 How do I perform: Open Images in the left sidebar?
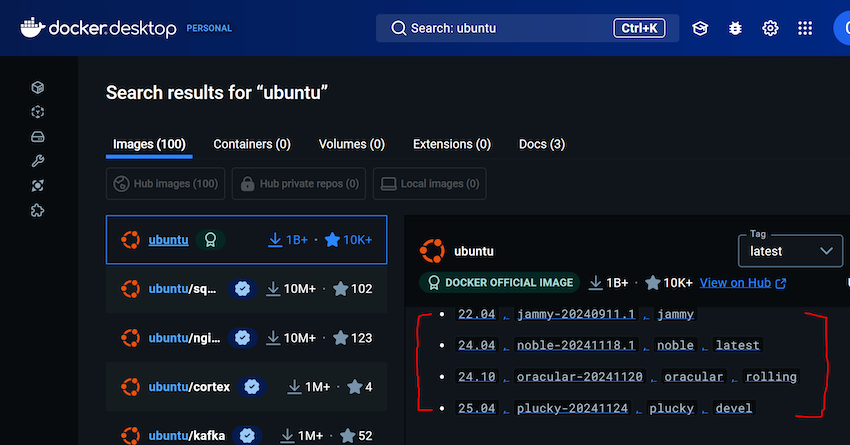point(37,112)
